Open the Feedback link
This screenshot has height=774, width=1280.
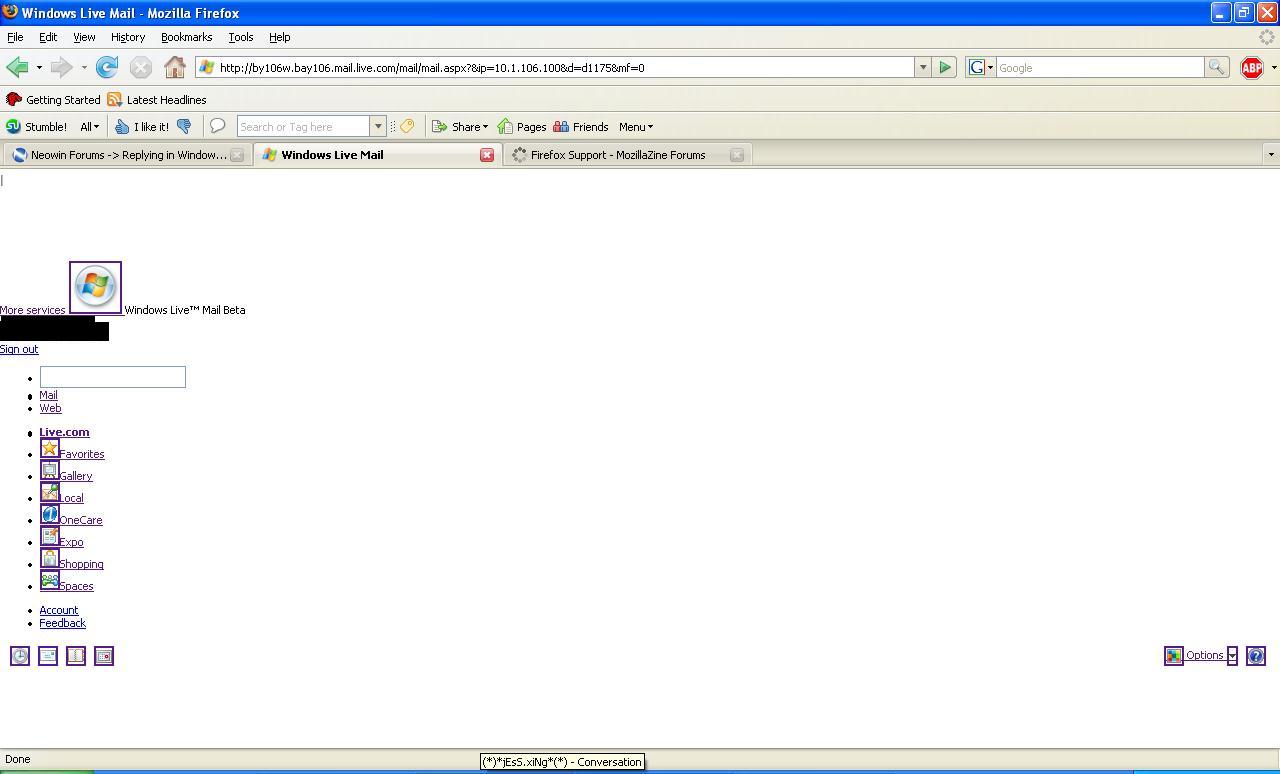pos(63,623)
